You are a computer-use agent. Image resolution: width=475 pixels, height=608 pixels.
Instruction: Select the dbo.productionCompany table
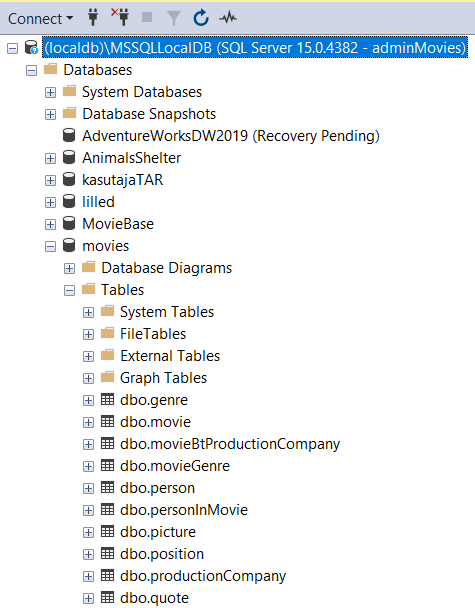point(203,576)
